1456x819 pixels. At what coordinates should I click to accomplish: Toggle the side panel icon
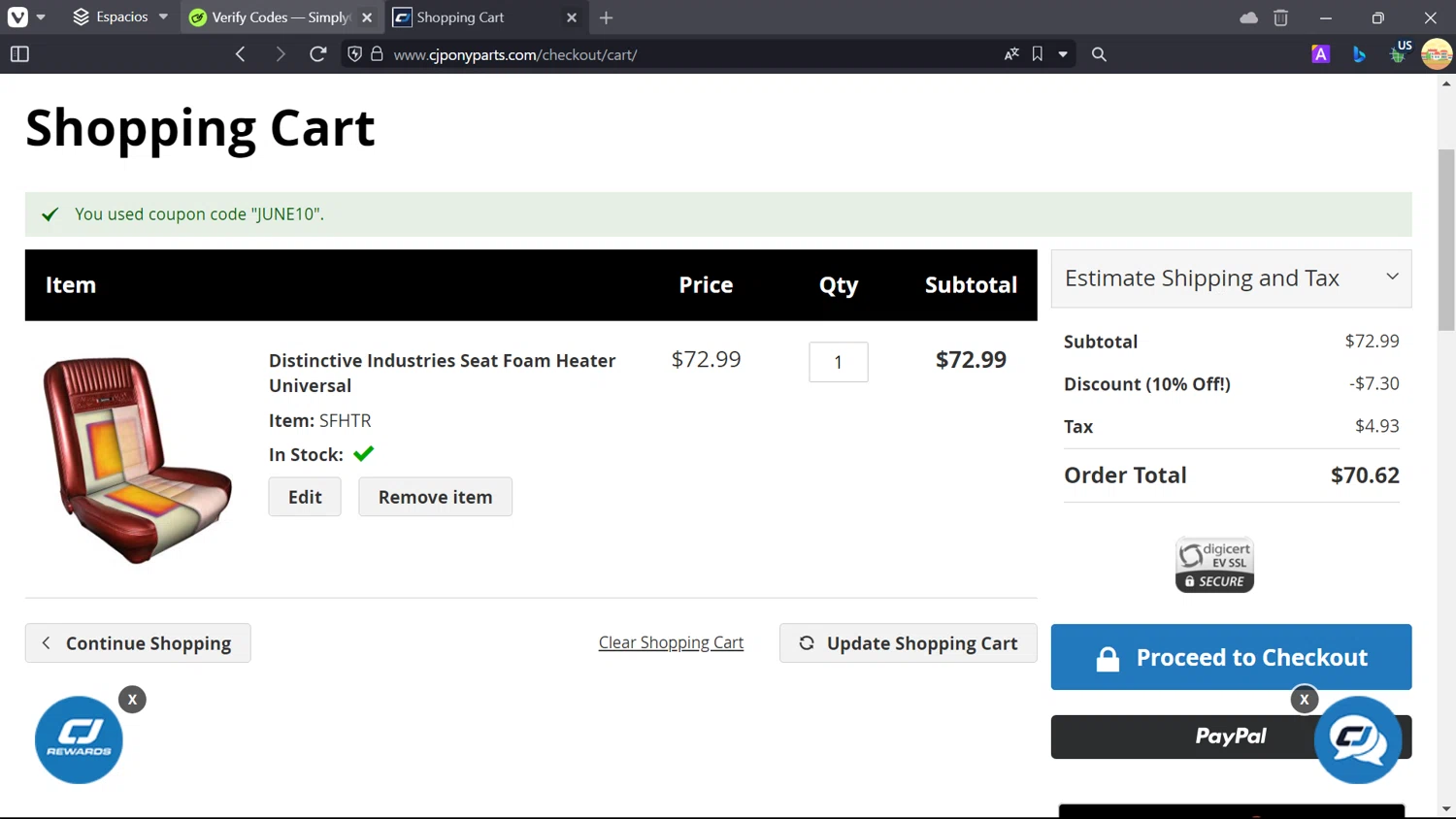19,54
